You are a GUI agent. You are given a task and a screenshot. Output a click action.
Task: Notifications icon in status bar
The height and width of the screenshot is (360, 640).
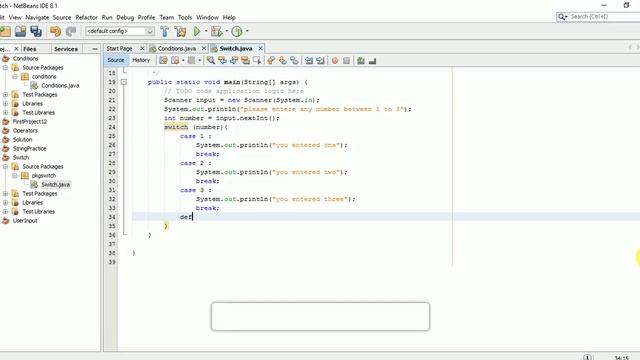[587, 357]
